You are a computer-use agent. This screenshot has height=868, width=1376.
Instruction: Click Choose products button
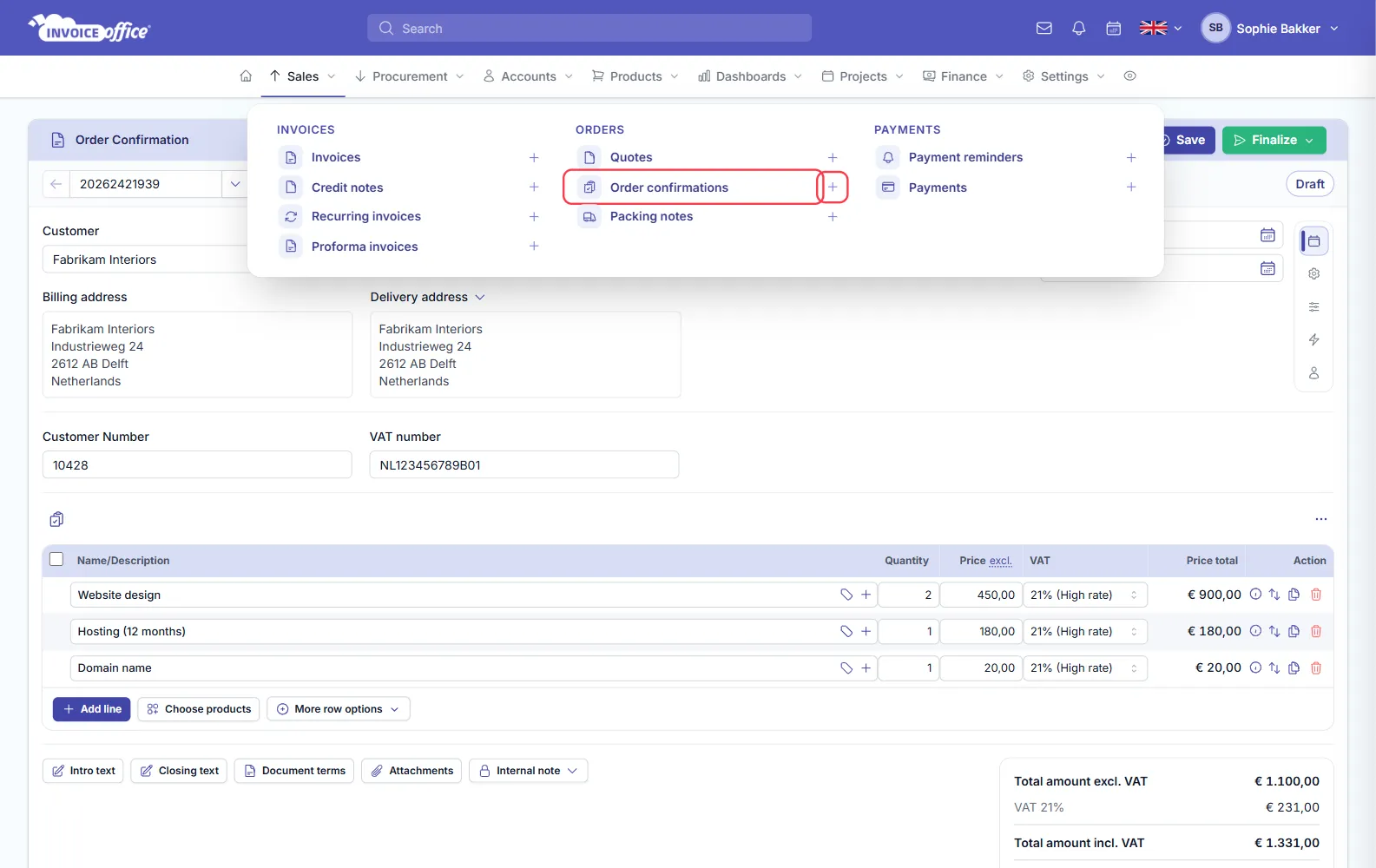[200, 709]
